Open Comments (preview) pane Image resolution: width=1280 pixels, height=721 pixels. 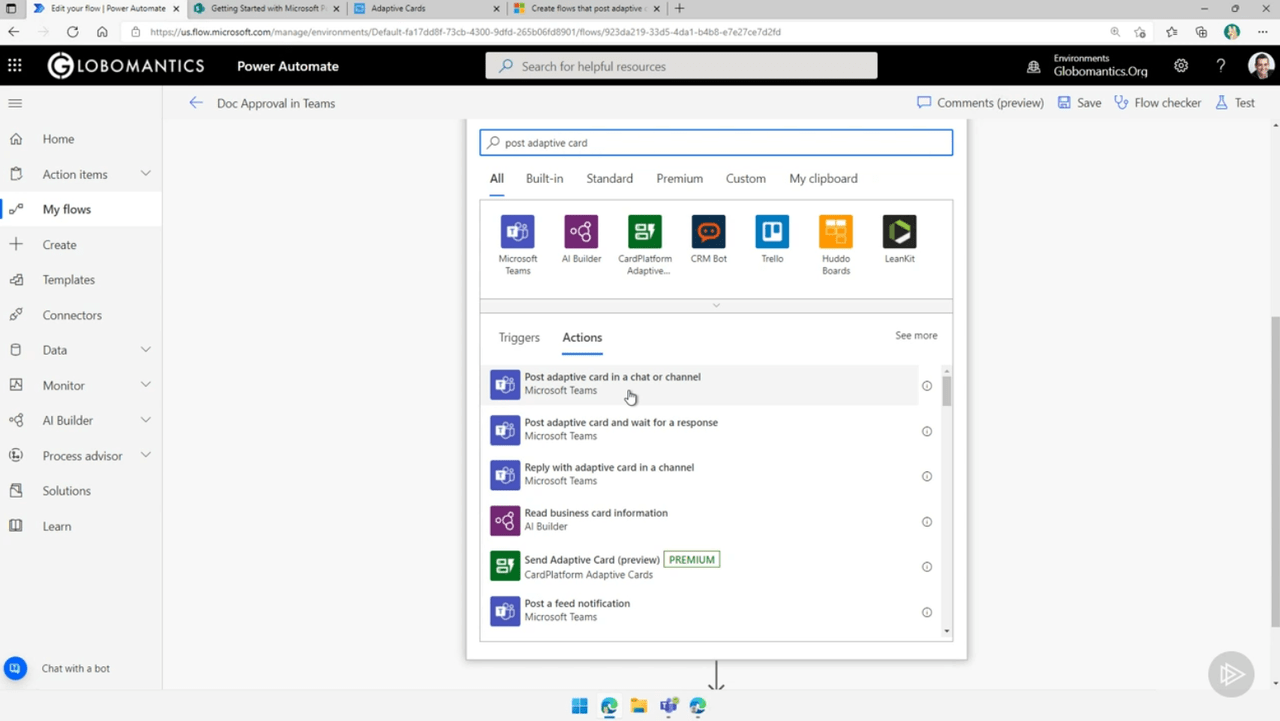tap(980, 103)
